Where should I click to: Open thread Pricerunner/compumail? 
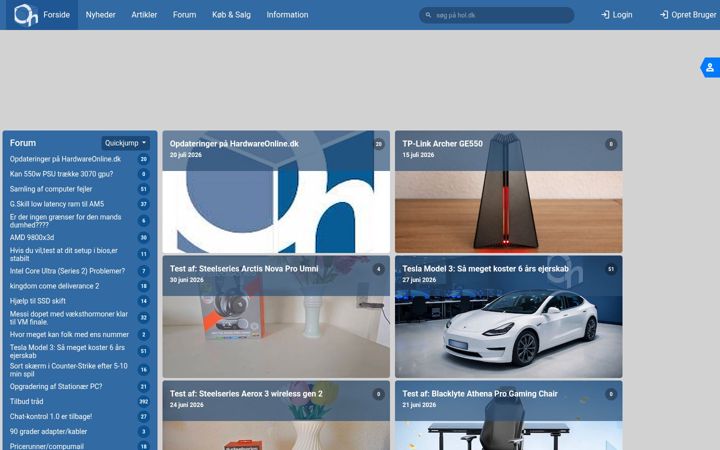click(47, 446)
